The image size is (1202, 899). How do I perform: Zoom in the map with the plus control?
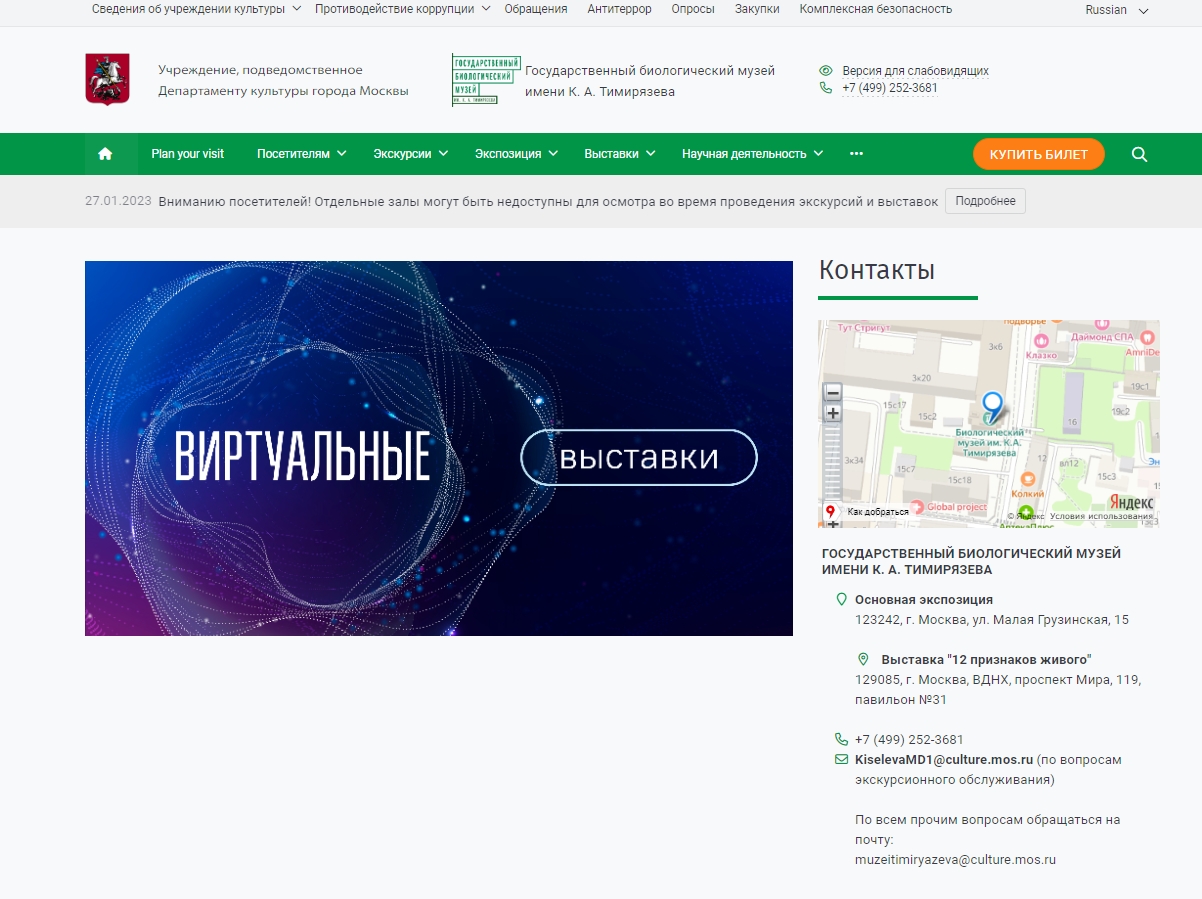click(x=834, y=411)
